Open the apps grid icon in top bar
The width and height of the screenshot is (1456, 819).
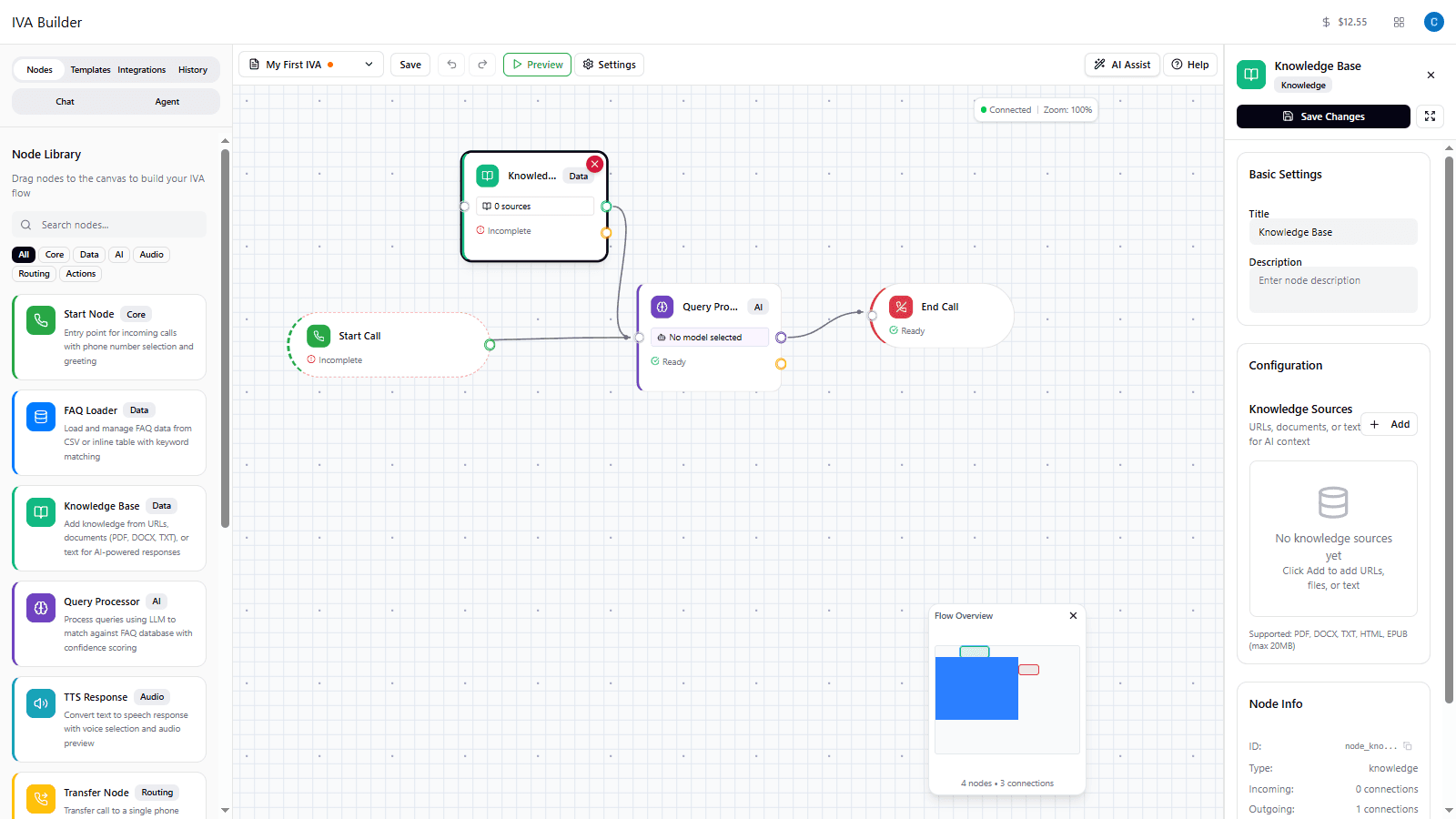pyautogui.click(x=1399, y=22)
